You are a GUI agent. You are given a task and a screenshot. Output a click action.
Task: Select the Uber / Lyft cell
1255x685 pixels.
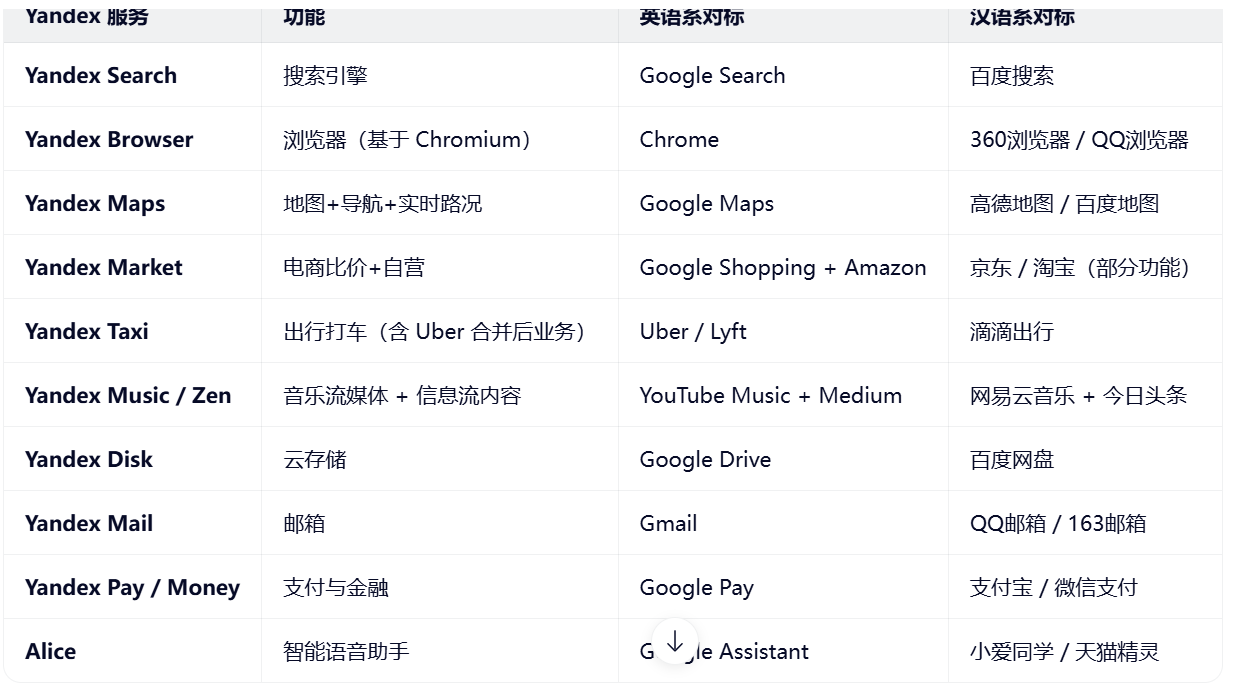693,332
